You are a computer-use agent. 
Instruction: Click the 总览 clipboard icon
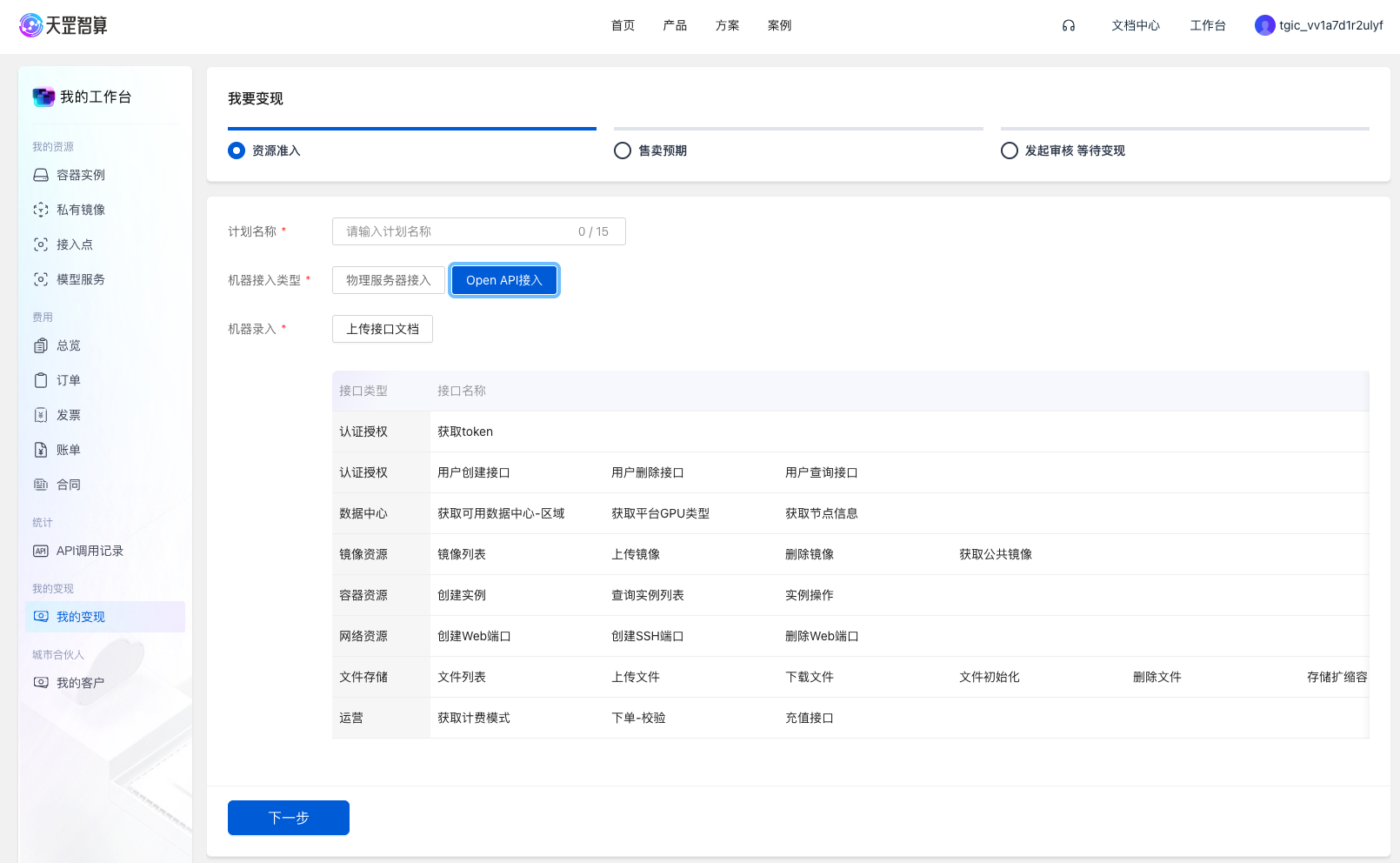[41, 345]
